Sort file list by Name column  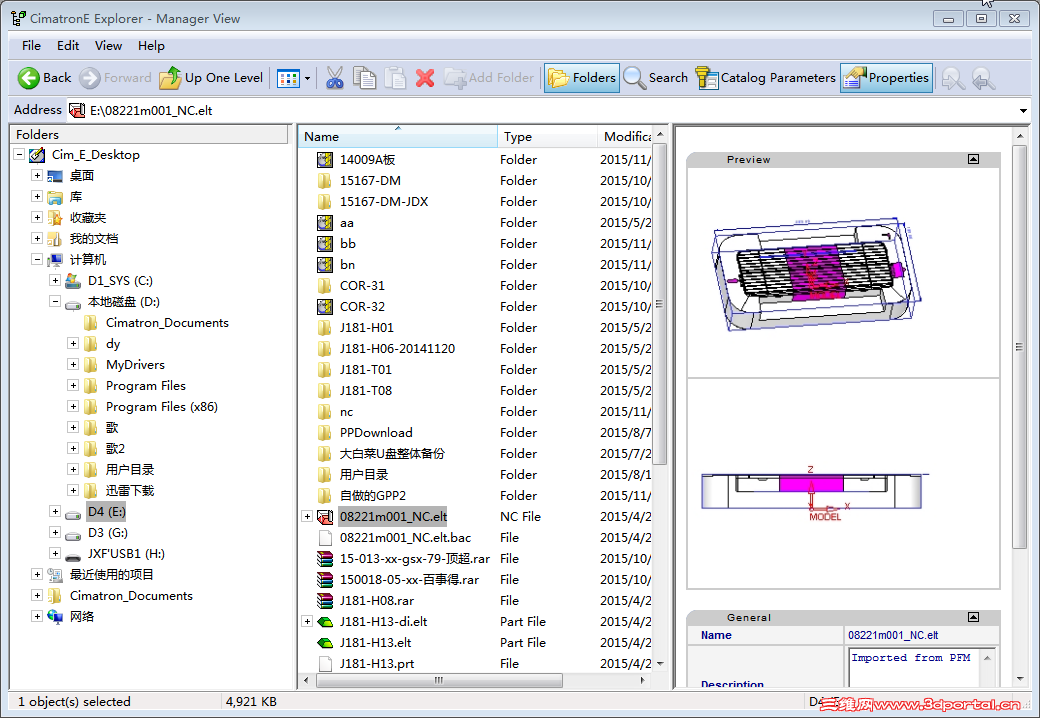[397, 137]
